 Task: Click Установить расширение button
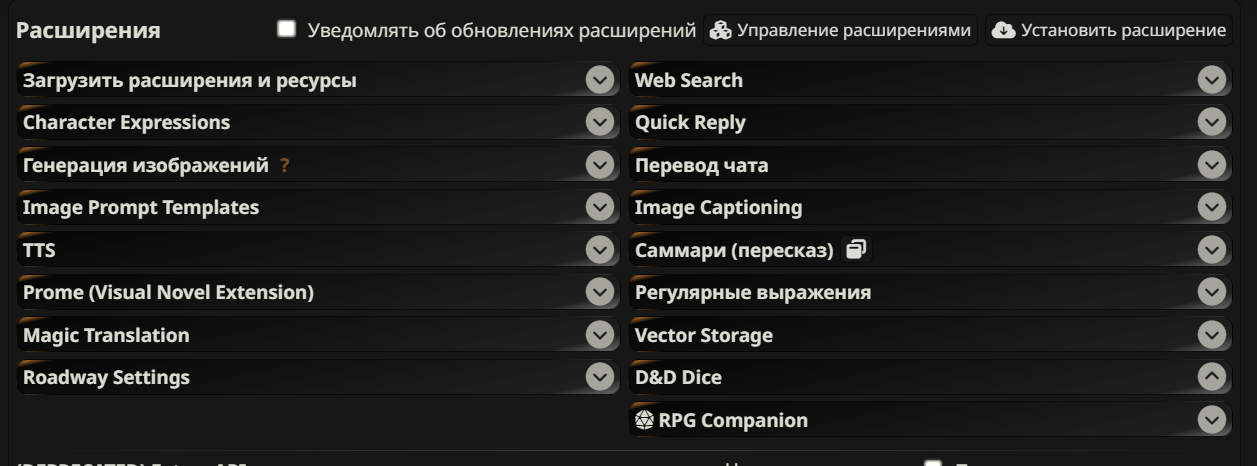point(1109,30)
